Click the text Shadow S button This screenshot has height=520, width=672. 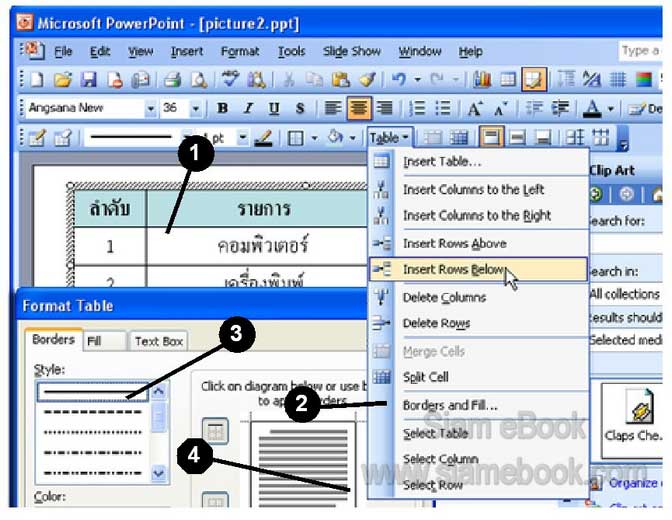click(x=300, y=108)
